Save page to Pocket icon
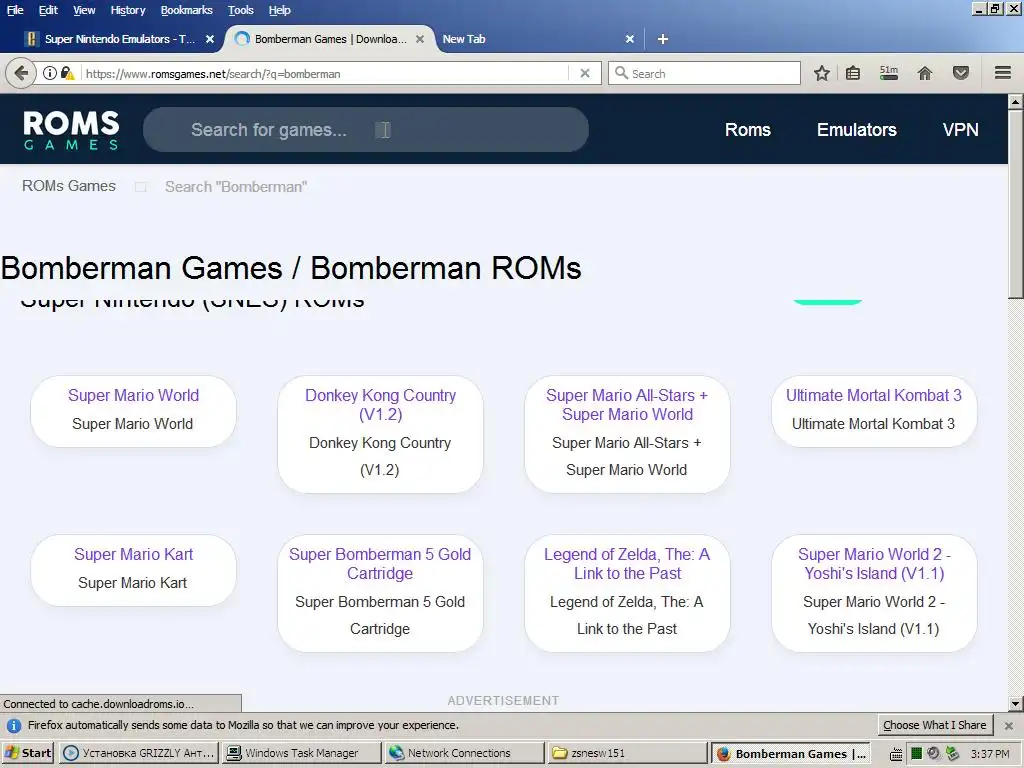Image resolution: width=1024 pixels, height=768 pixels. pyautogui.click(x=961, y=73)
